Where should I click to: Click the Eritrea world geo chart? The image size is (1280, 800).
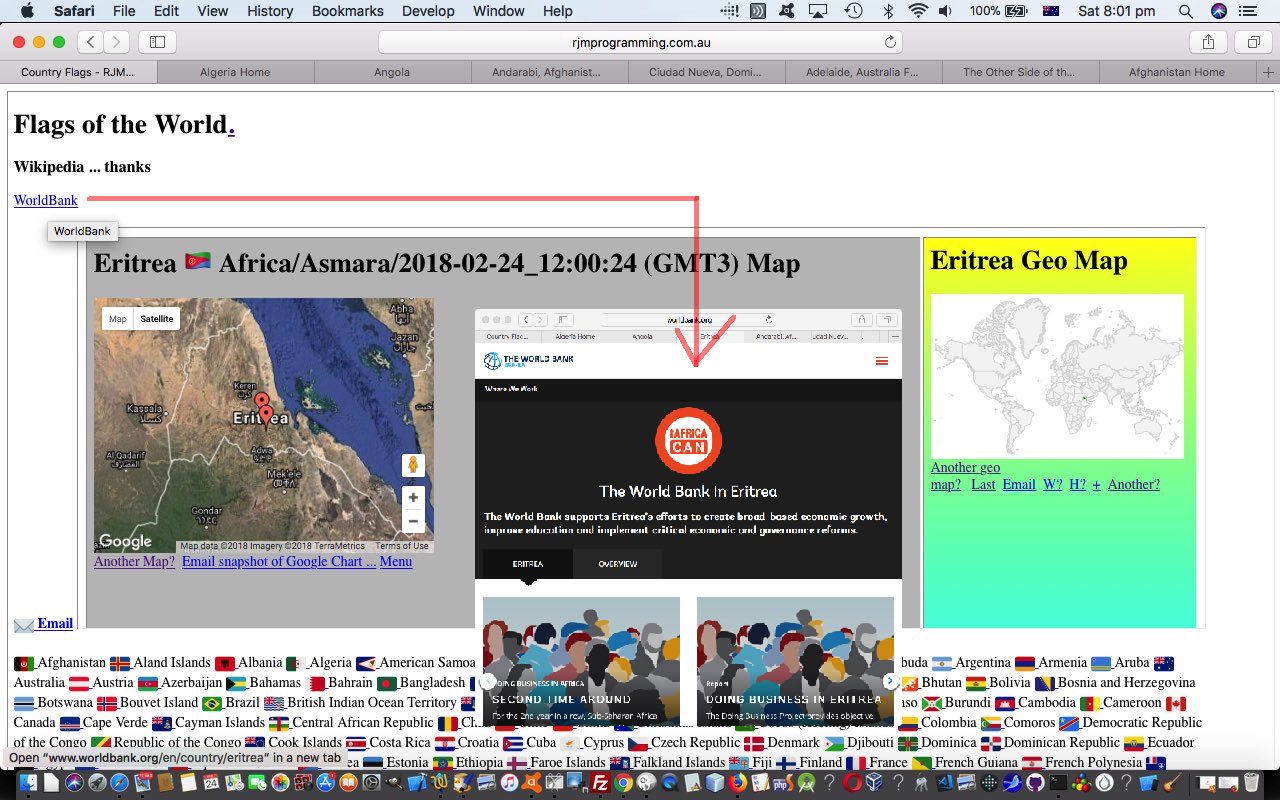click(1057, 376)
